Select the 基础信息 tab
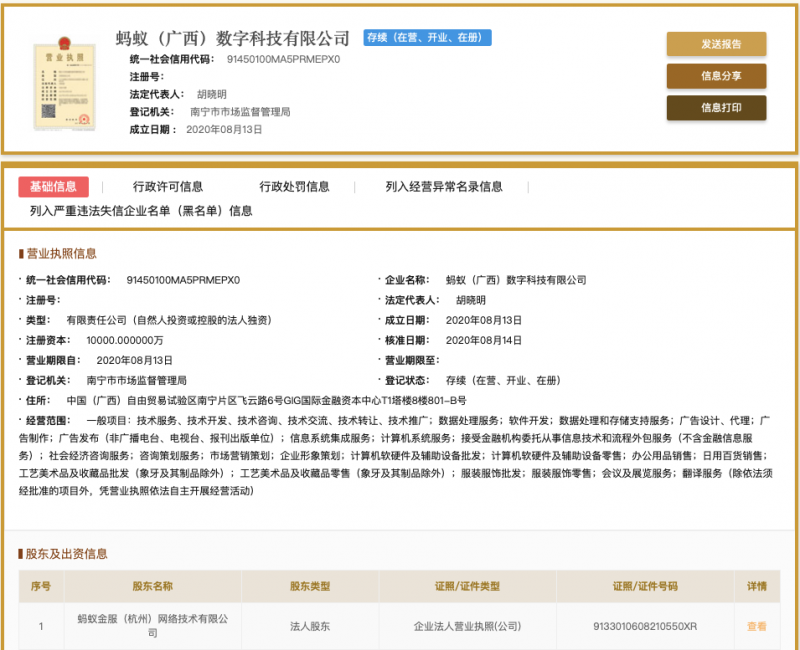Viewport: 800px width, 650px height. (54, 187)
